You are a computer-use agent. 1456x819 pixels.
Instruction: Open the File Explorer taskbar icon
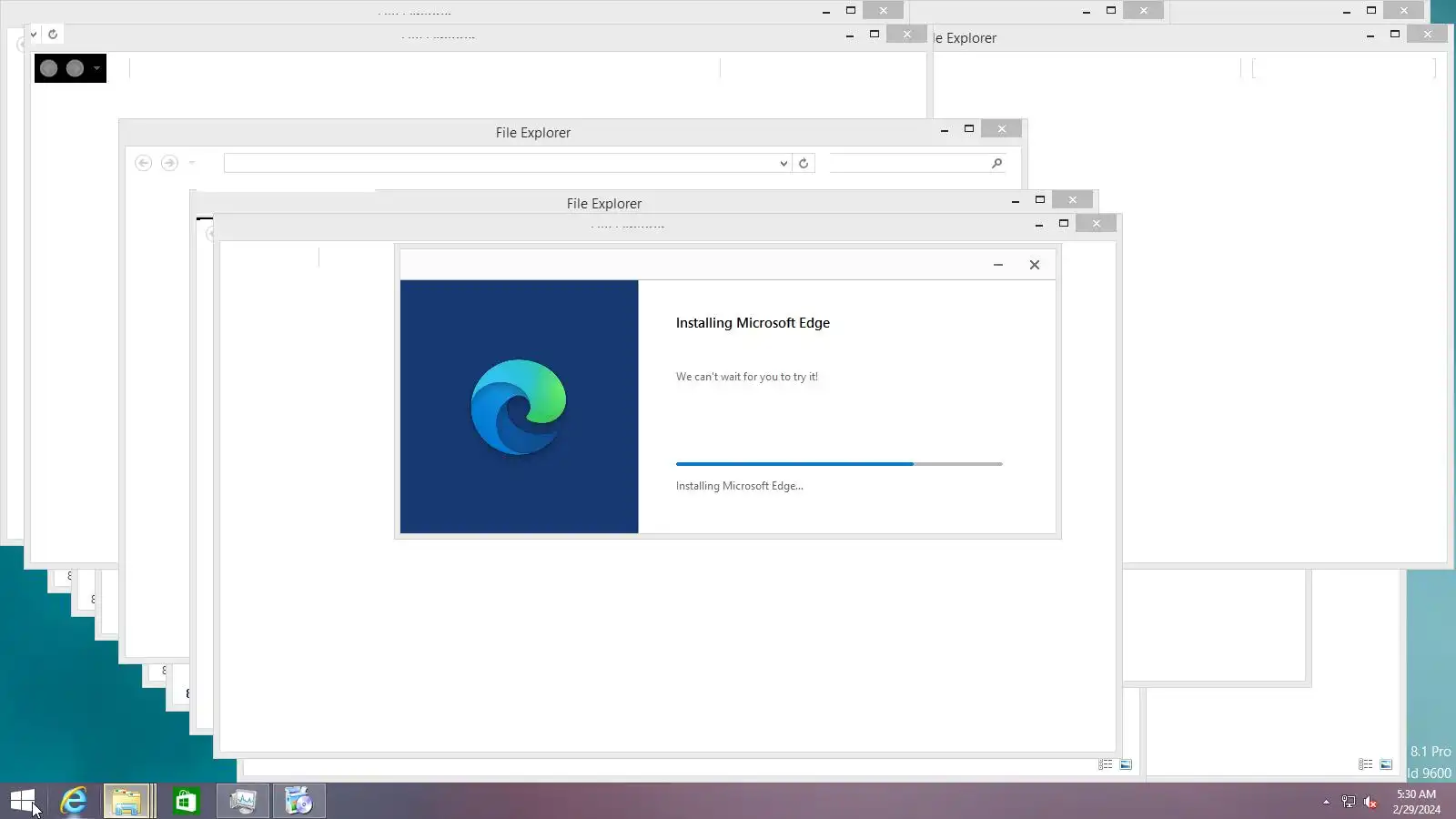point(127,802)
